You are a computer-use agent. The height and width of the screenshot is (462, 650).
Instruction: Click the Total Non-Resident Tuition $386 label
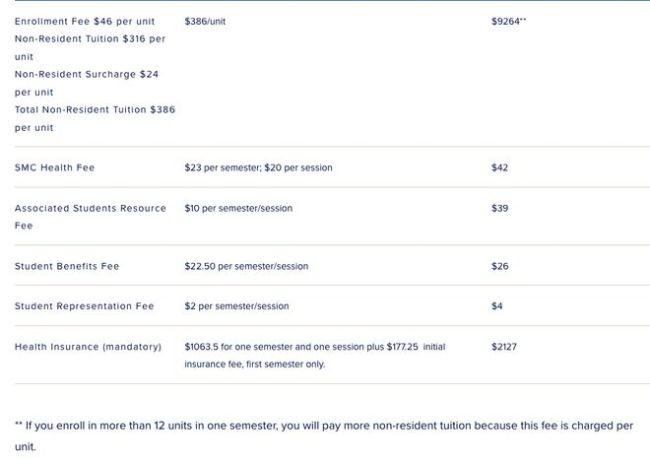coord(94,110)
